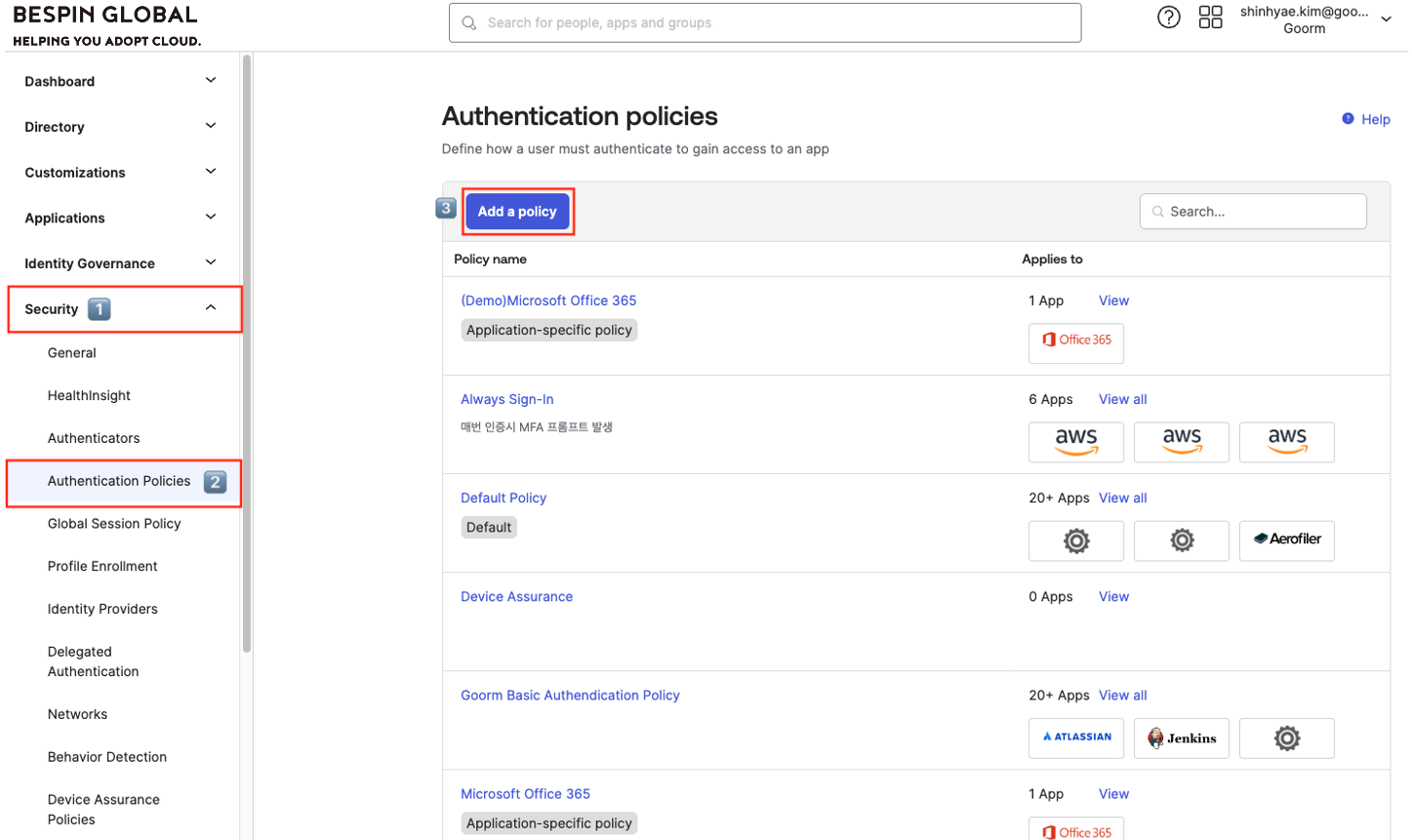This screenshot has height=840, width=1412.
Task: Click the first gear app icon in Default Policy
Action: (1075, 540)
